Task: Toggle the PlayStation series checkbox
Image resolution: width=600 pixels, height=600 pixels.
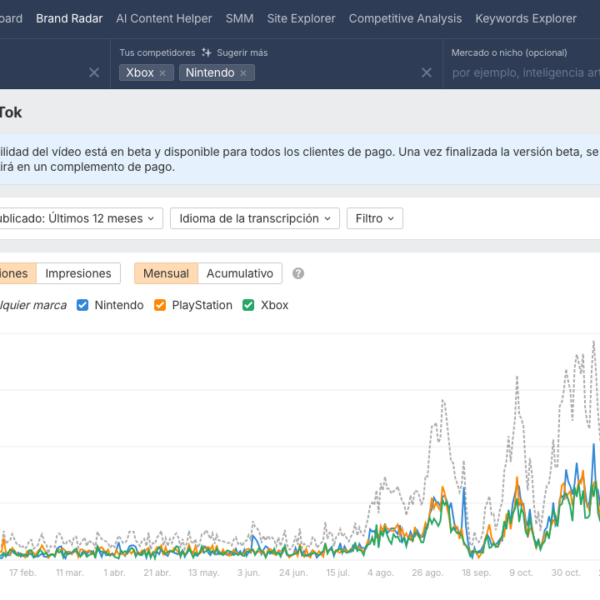Action: click(160, 305)
